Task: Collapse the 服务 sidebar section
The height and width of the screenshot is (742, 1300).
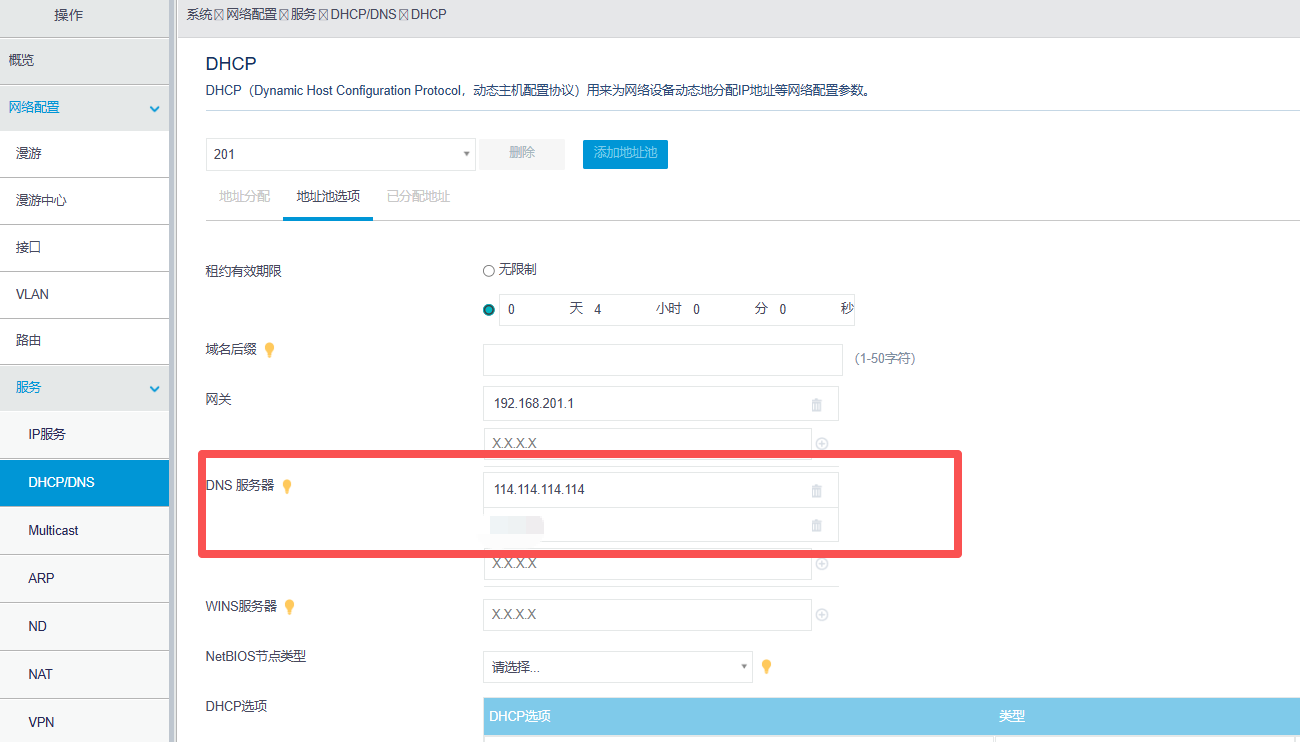Action: [154, 388]
